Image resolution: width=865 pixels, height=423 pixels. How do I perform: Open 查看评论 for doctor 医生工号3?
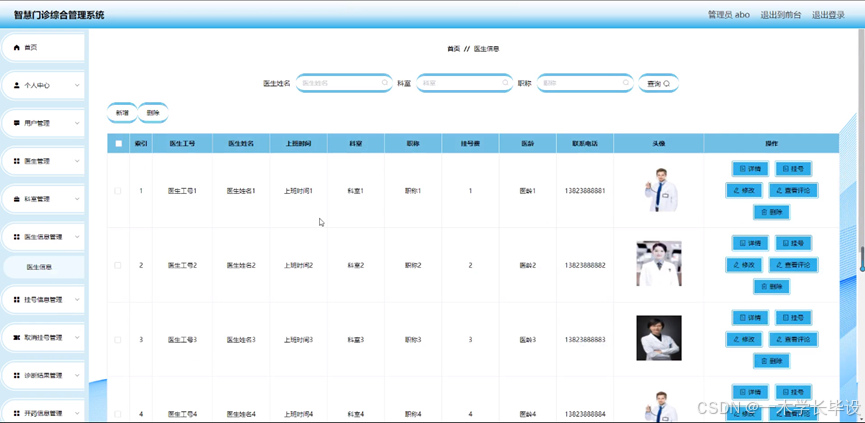click(x=793, y=339)
